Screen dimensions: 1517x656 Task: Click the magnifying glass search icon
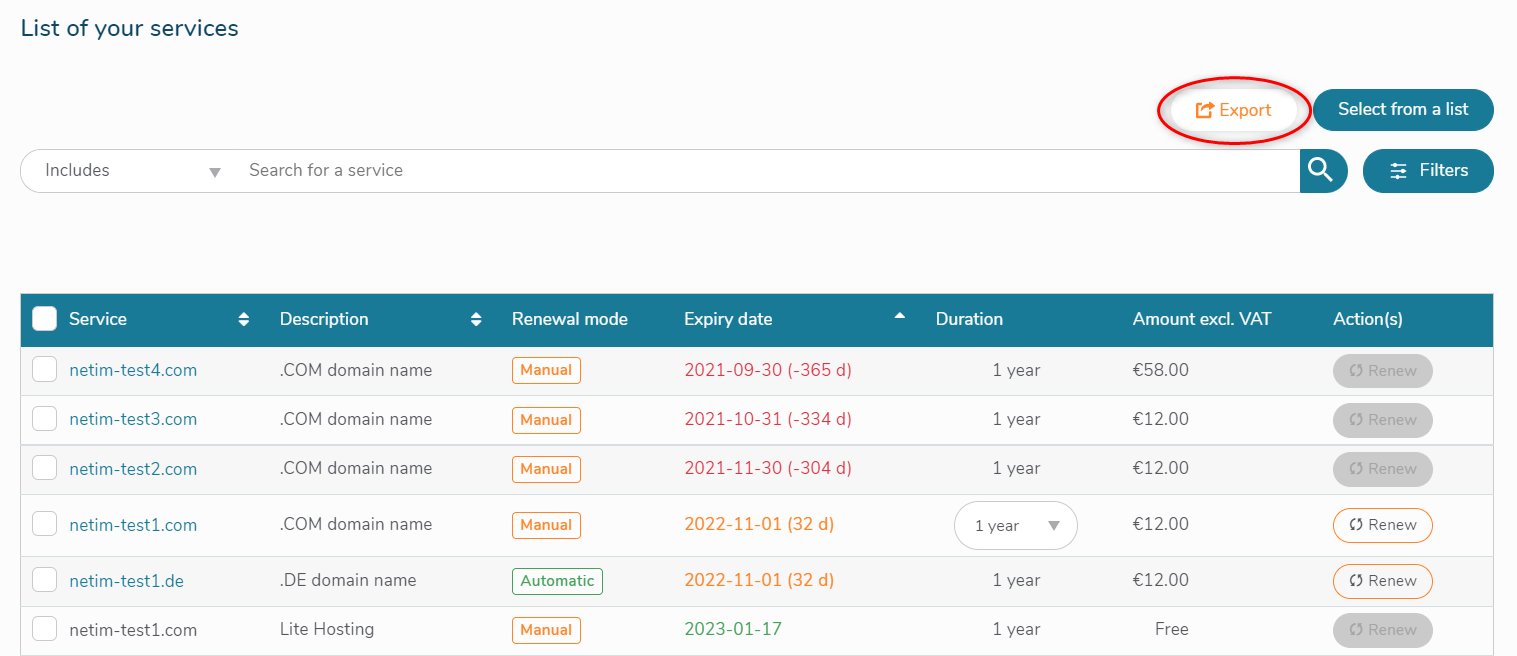click(x=1321, y=171)
